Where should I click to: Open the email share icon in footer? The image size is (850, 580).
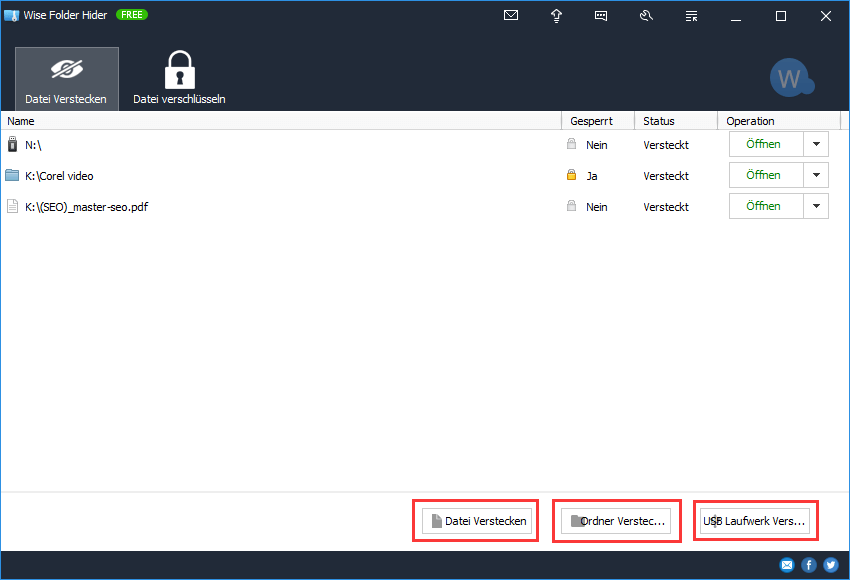coord(787,565)
